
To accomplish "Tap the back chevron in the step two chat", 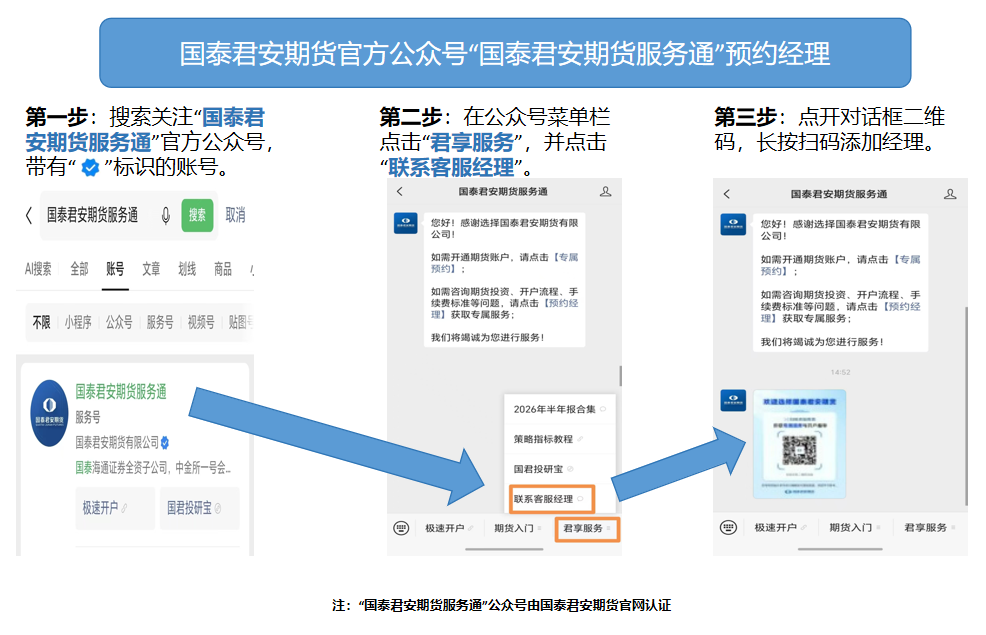I will click(399, 191).
